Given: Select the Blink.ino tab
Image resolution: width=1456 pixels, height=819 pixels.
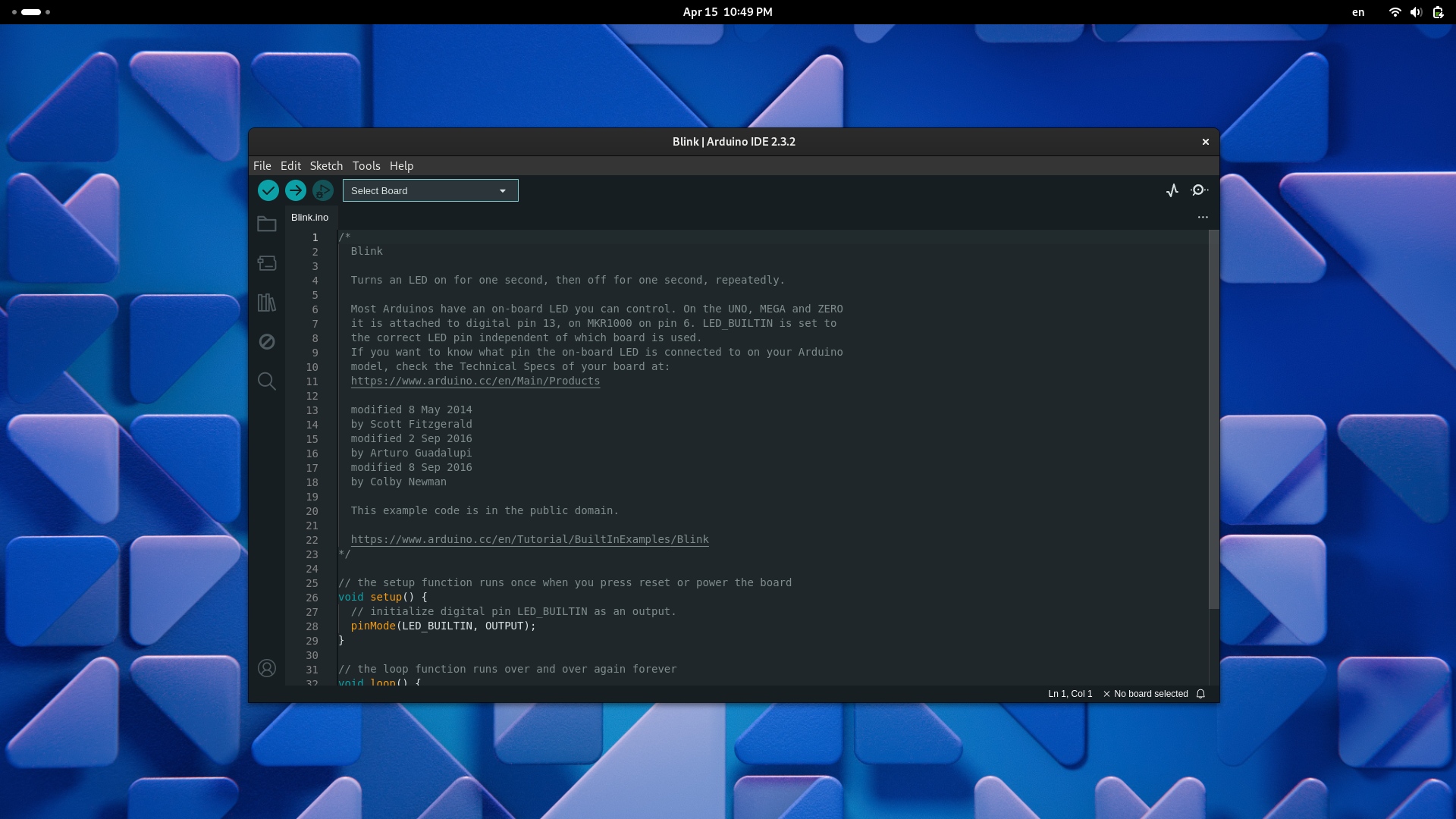Looking at the screenshot, I should coord(310,217).
